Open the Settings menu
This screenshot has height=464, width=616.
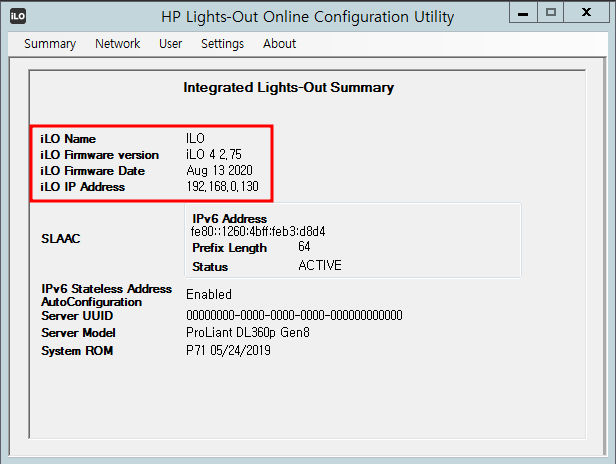(222, 44)
